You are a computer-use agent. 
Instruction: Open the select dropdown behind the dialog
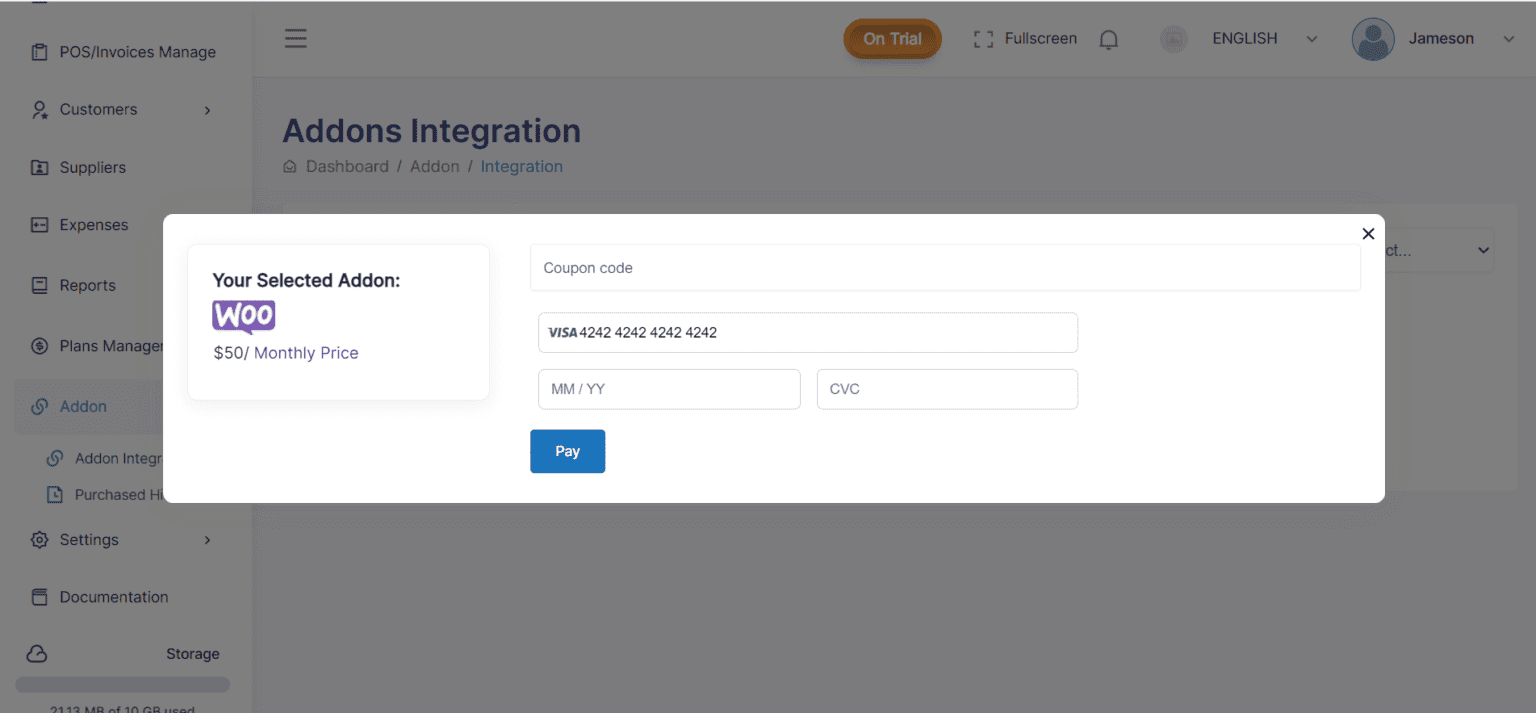pyautogui.click(x=1439, y=250)
